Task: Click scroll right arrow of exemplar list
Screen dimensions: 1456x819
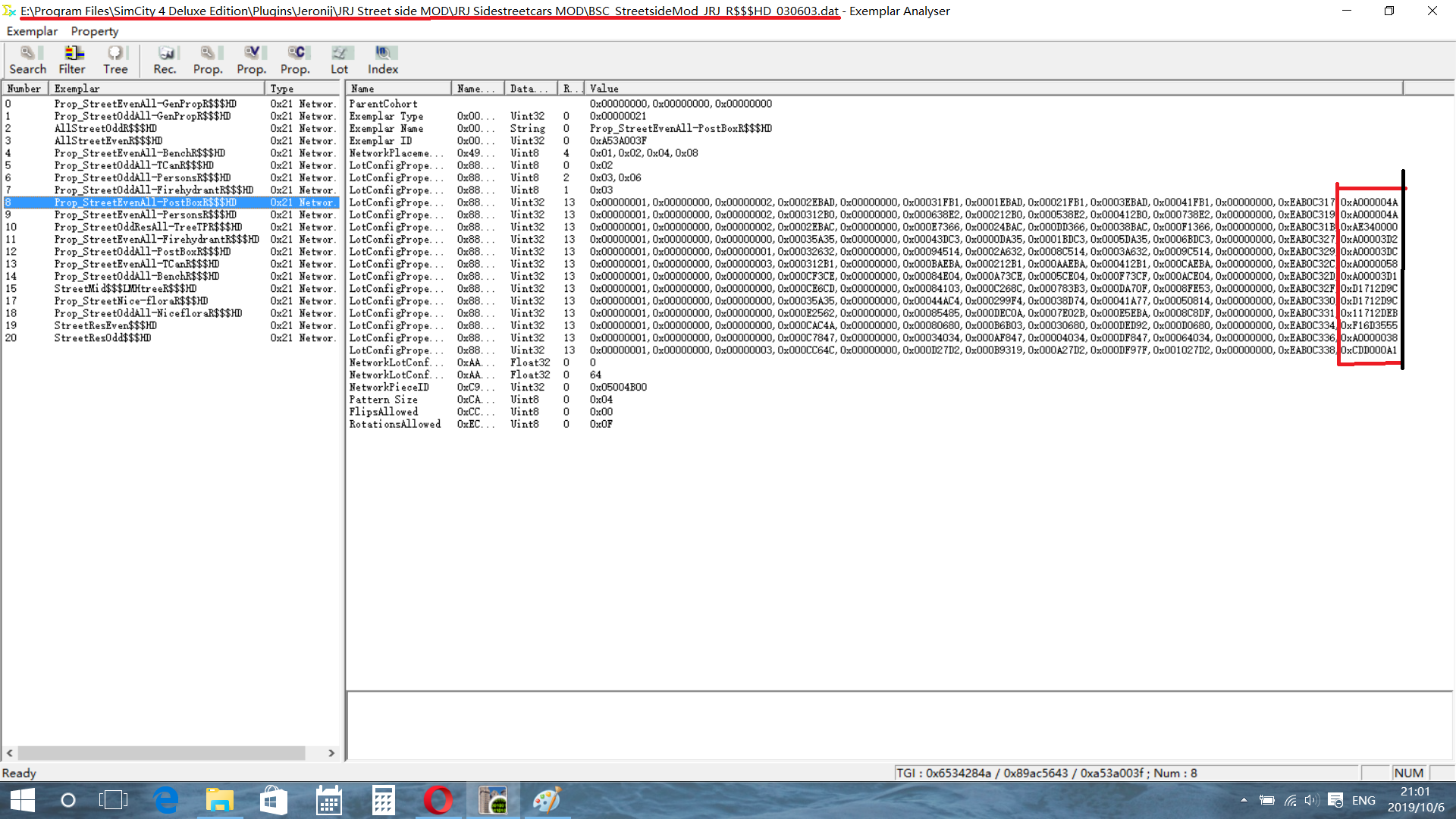Action: tap(331, 753)
